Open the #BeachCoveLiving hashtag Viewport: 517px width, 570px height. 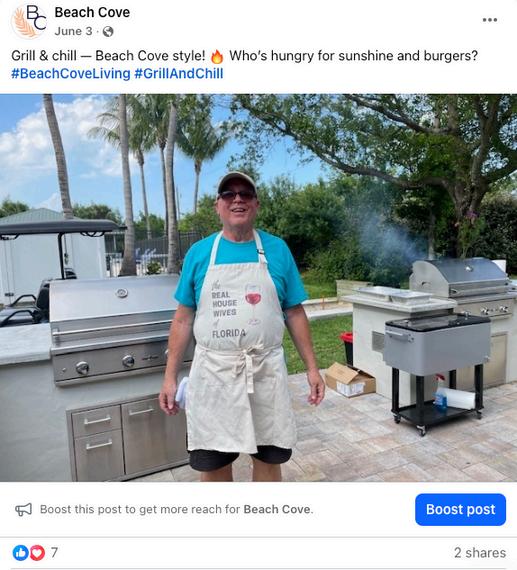(x=71, y=73)
